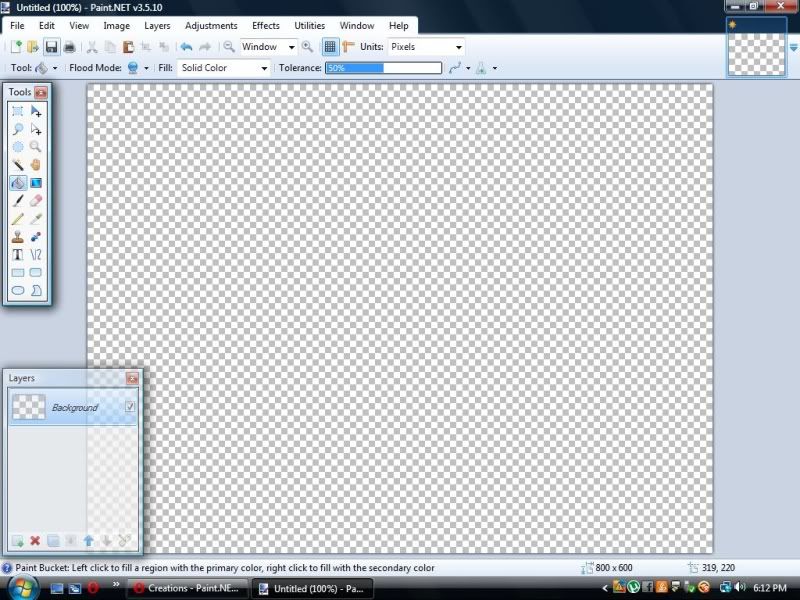
Task: Uncheck Background layer visibility checkbox
Action: coord(130,407)
